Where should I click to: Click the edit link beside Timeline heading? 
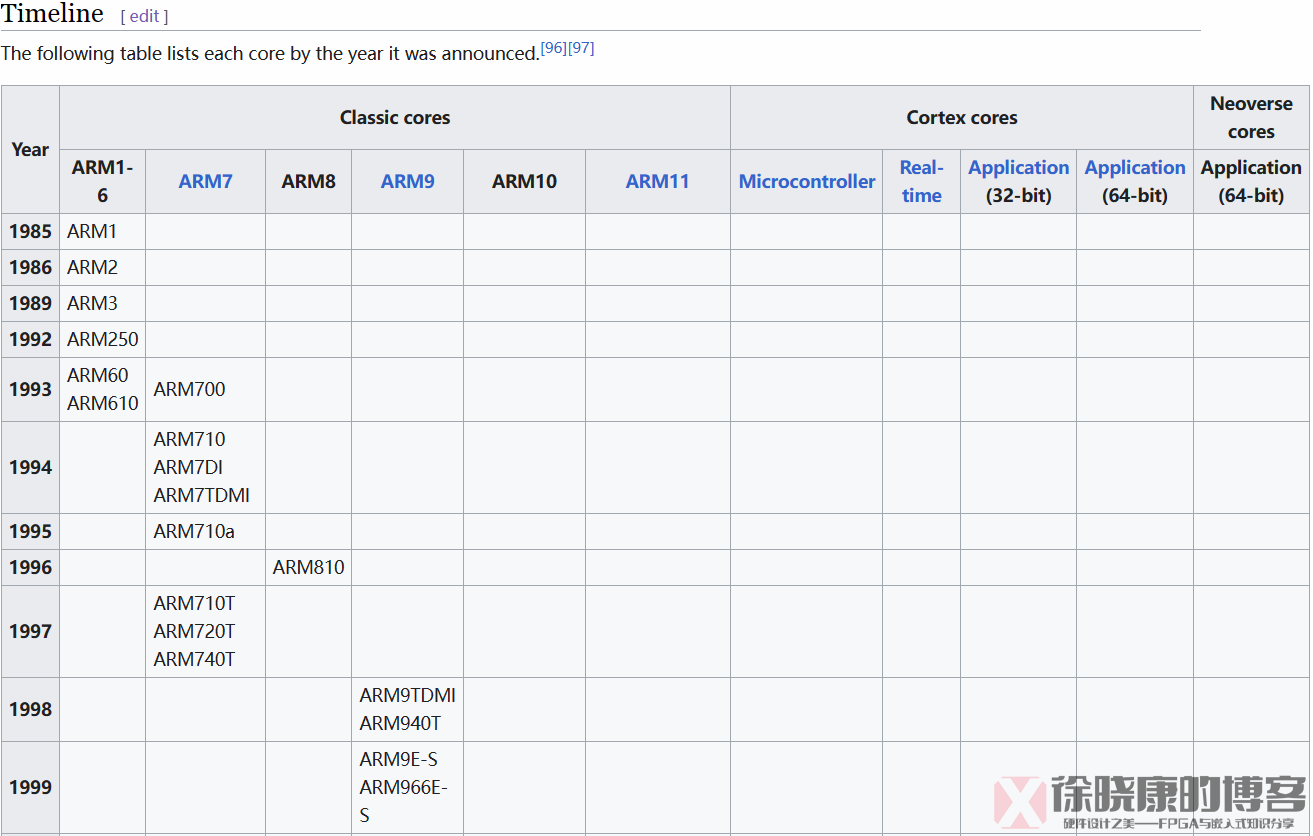tap(144, 16)
